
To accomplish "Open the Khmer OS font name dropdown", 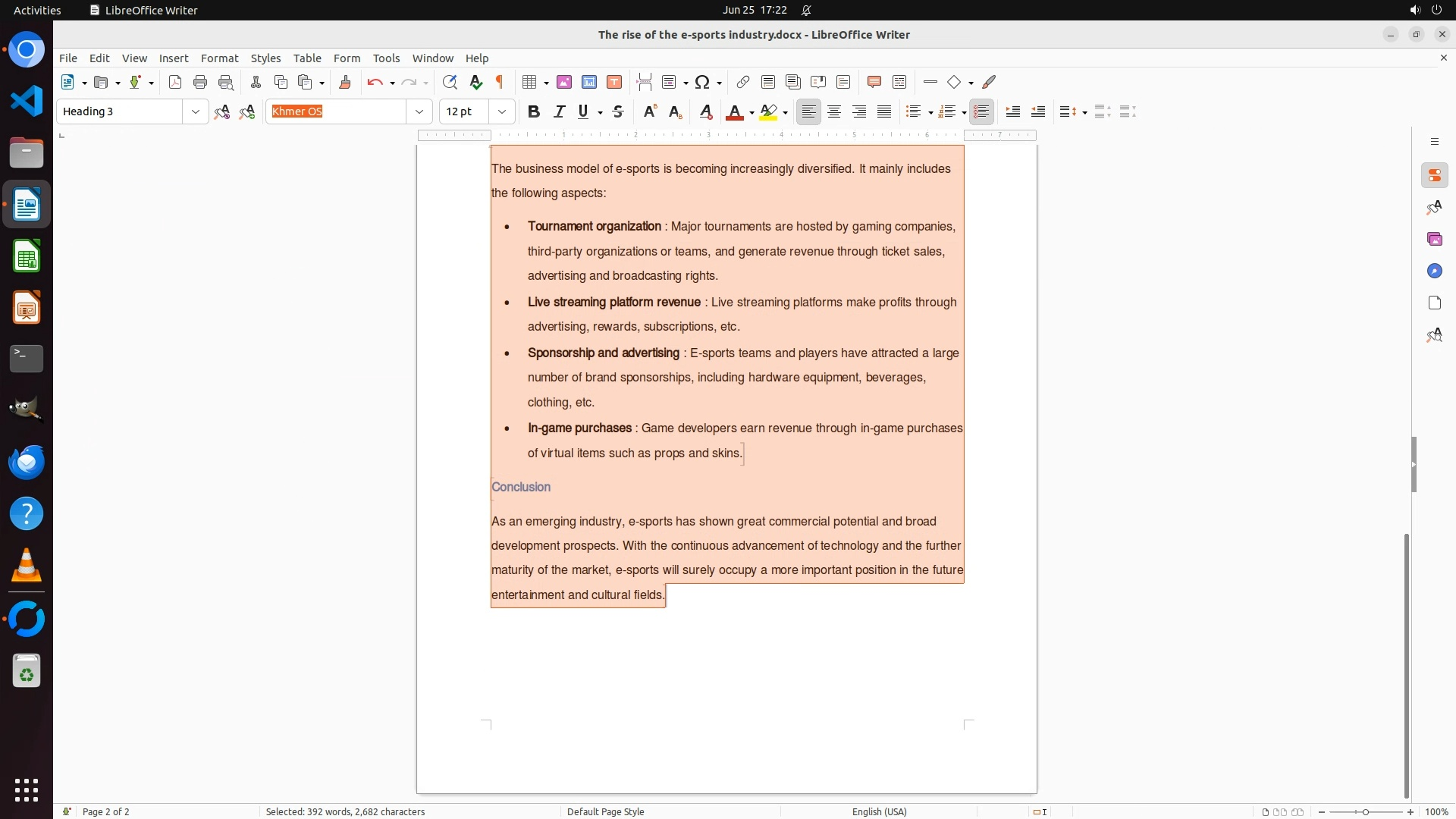I will tap(419, 111).
